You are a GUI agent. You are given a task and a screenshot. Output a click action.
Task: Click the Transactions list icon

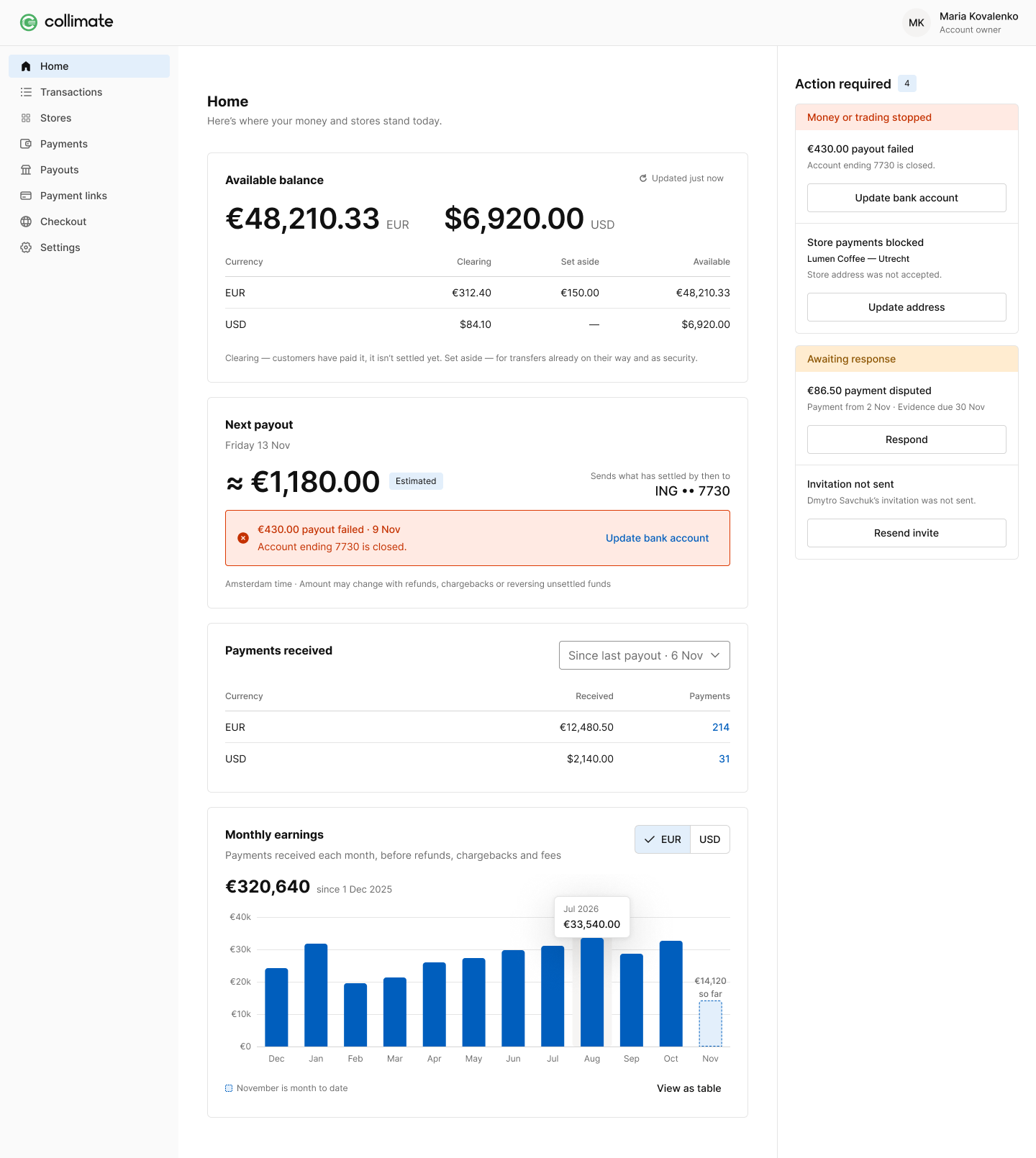tap(26, 92)
